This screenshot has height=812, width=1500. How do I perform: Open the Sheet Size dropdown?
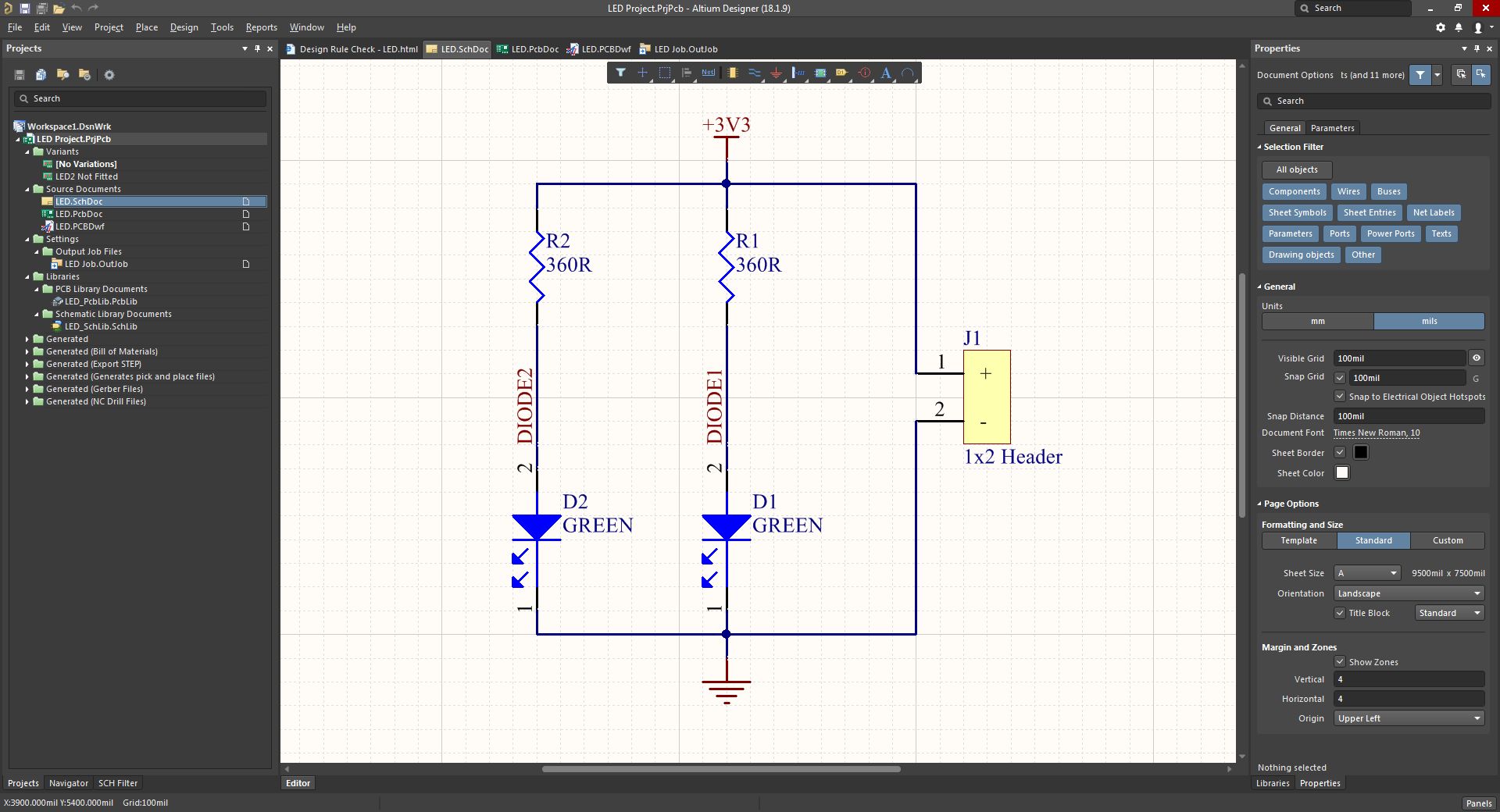1366,573
